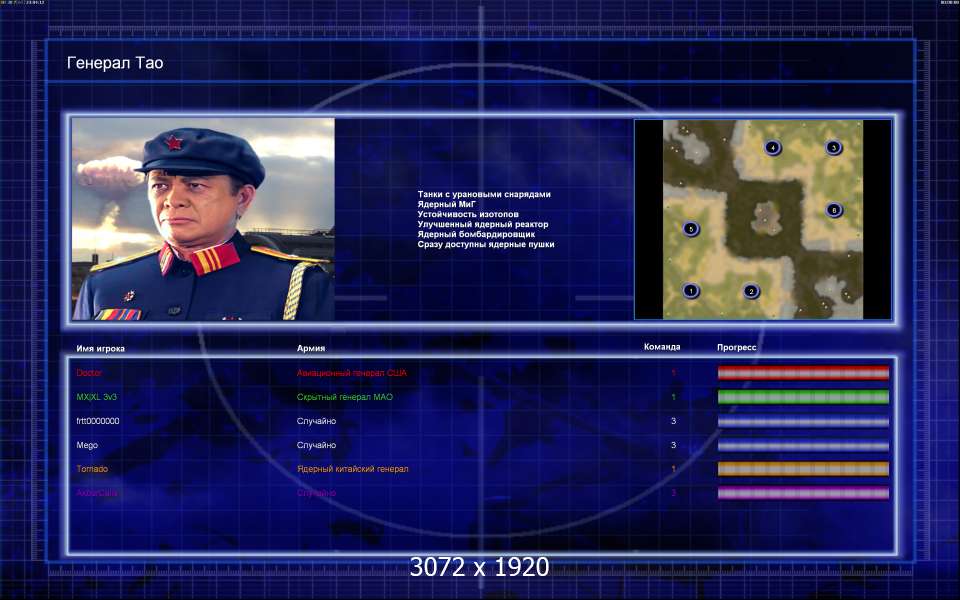Click team number 3 in Mego's row
960x600 pixels.
[x=673, y=445]
